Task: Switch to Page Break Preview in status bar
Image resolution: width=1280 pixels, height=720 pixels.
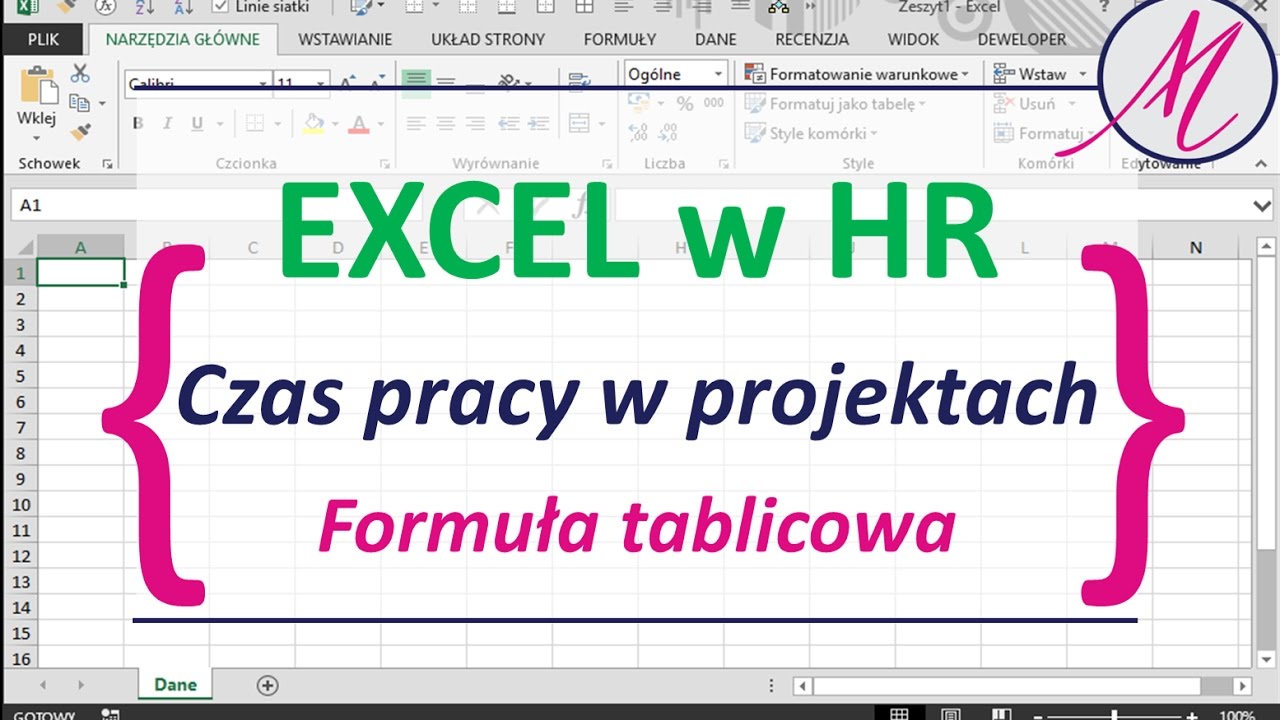Action: (1003, 714)
